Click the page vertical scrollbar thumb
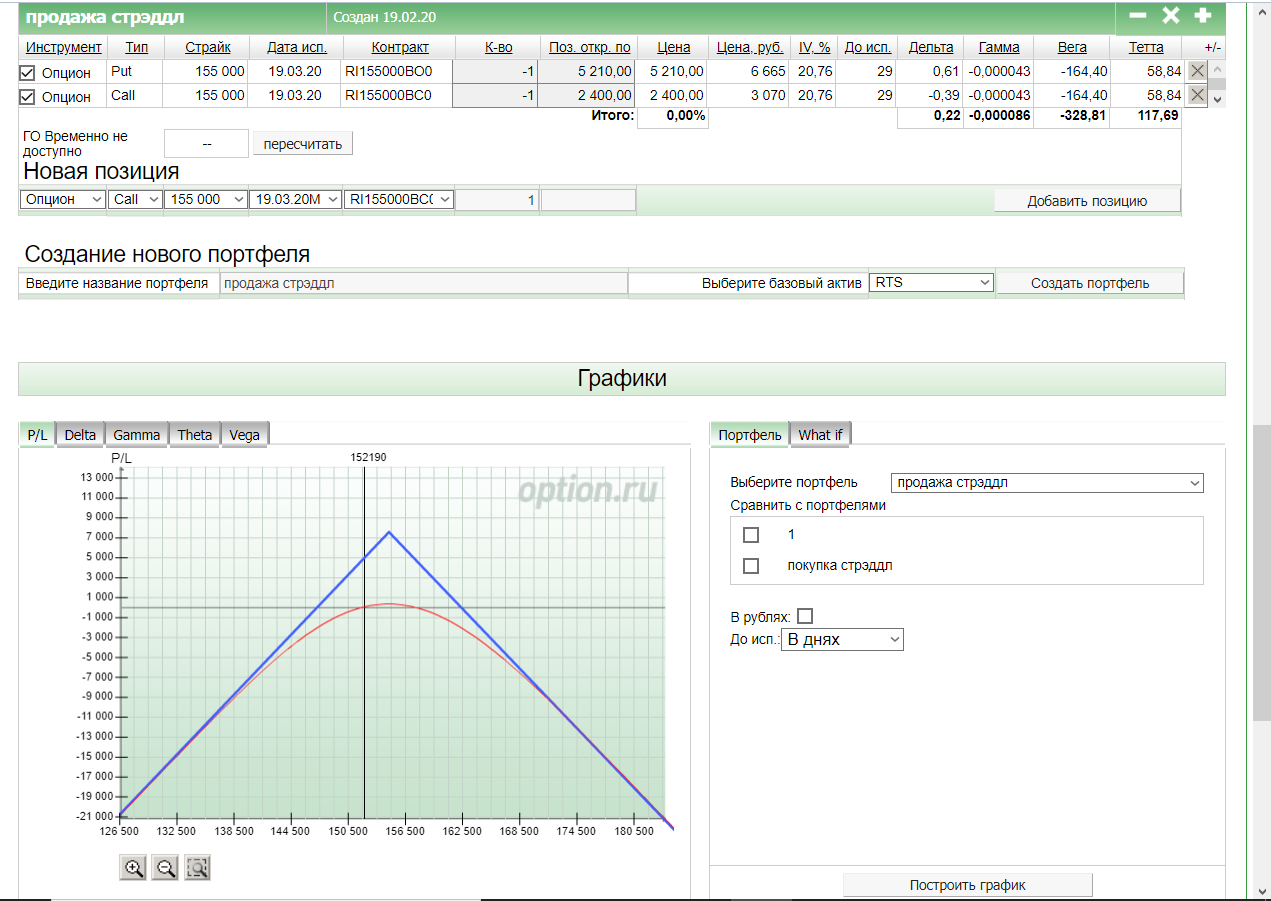This screenshot has height=901, width=1271. [x=1261, y=570]
